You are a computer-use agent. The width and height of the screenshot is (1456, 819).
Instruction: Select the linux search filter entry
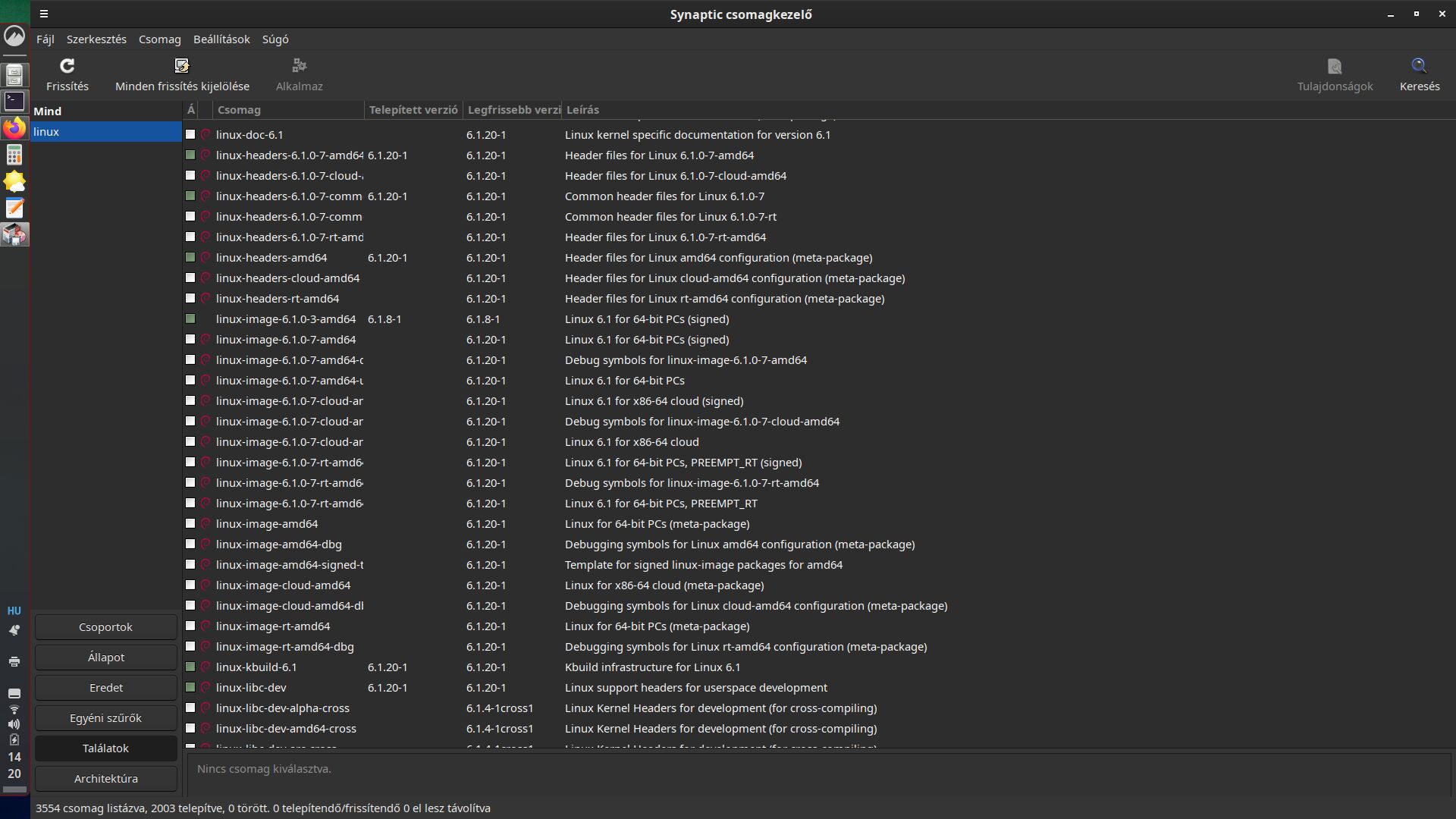[106, 131]
